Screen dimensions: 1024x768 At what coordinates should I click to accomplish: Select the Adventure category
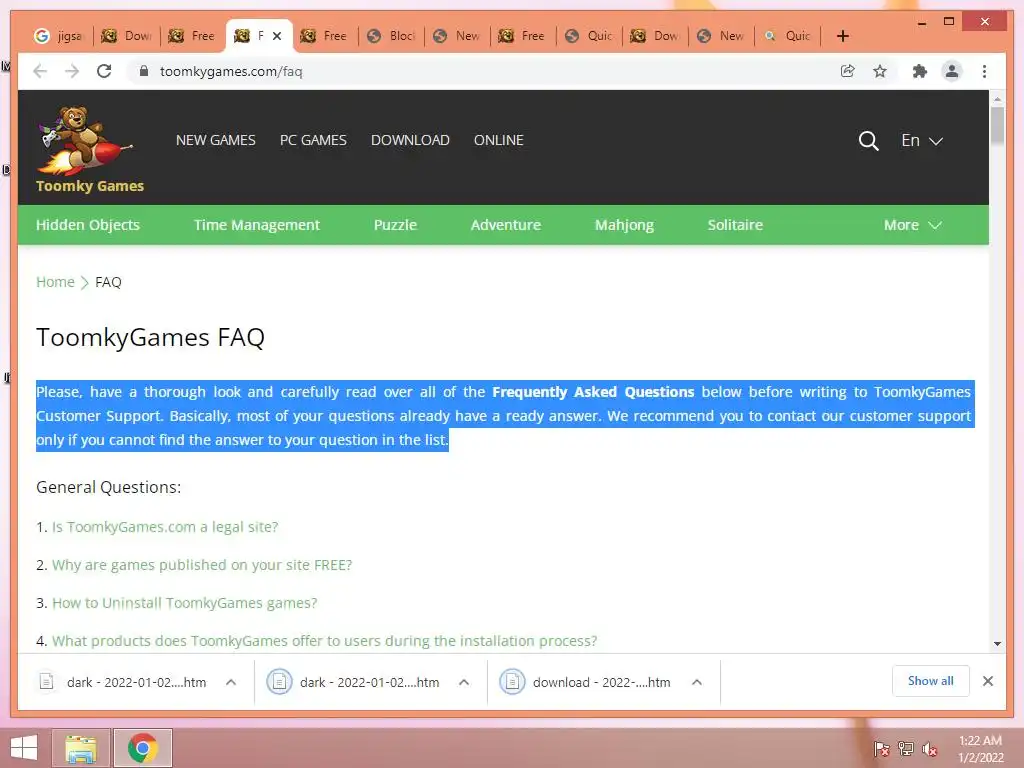tap(505, 225)
